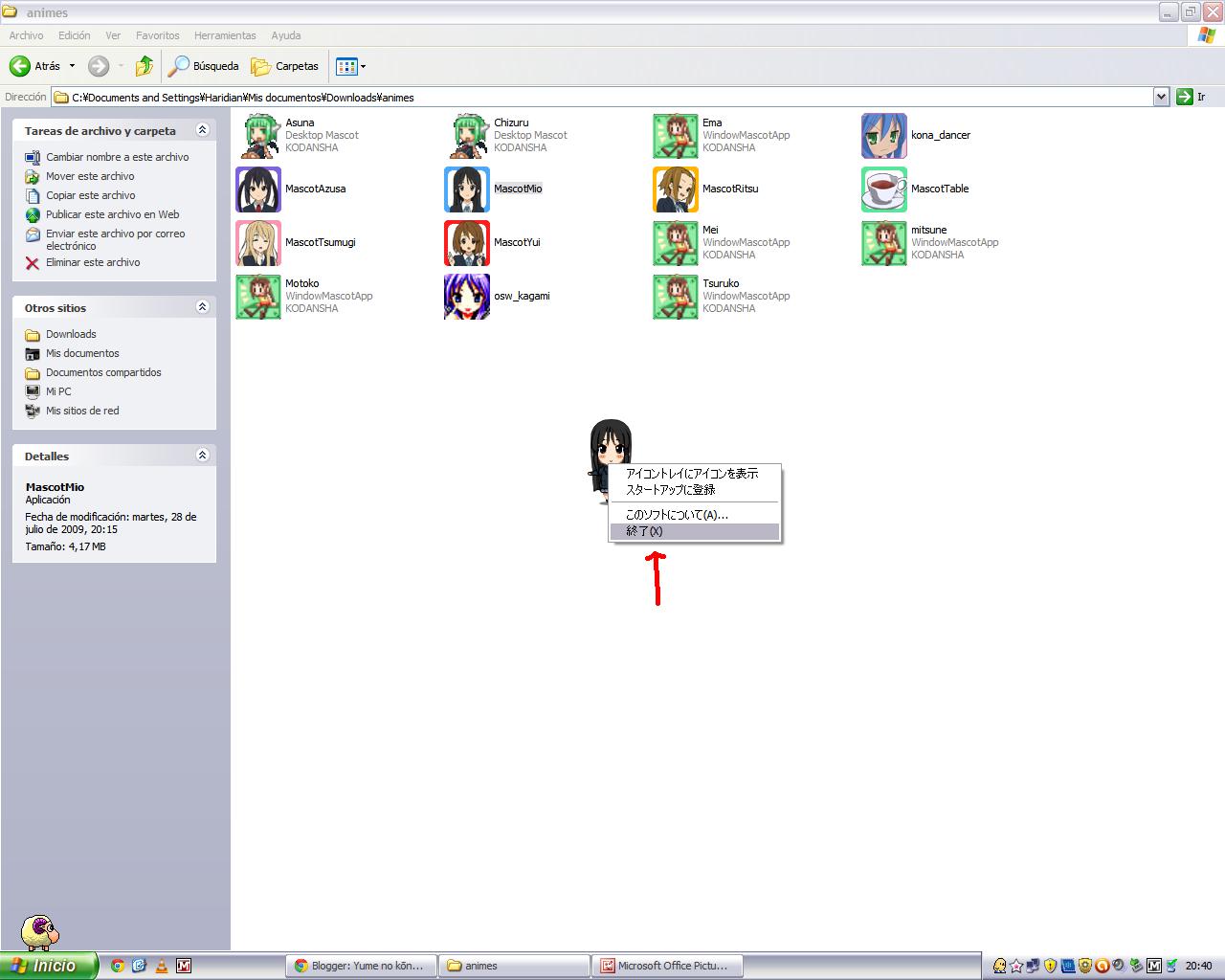Select the kona_dancer file icon
The image size is (1225, 980).
click(884, 136)
